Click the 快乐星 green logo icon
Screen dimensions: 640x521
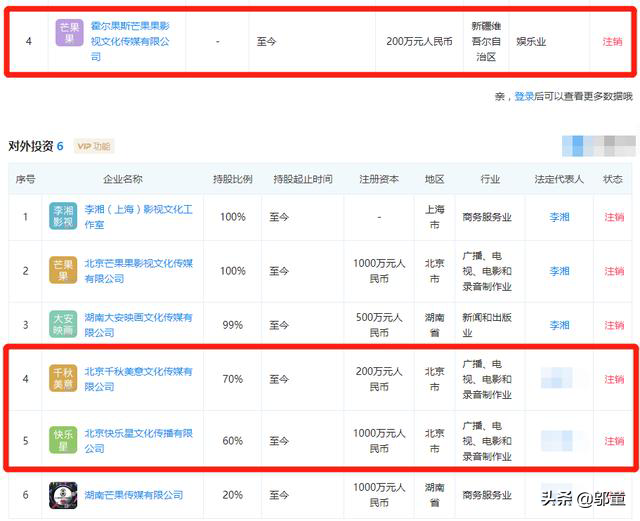63,440
